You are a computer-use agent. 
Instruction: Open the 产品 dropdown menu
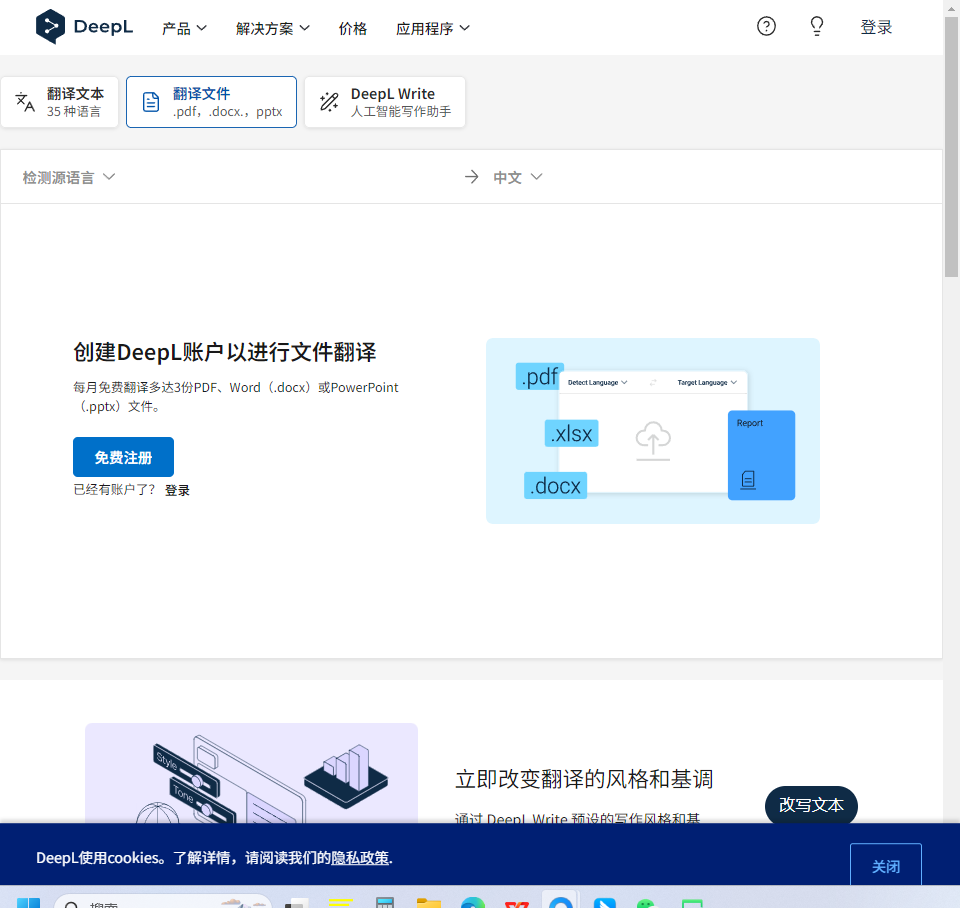pos(184,28)
